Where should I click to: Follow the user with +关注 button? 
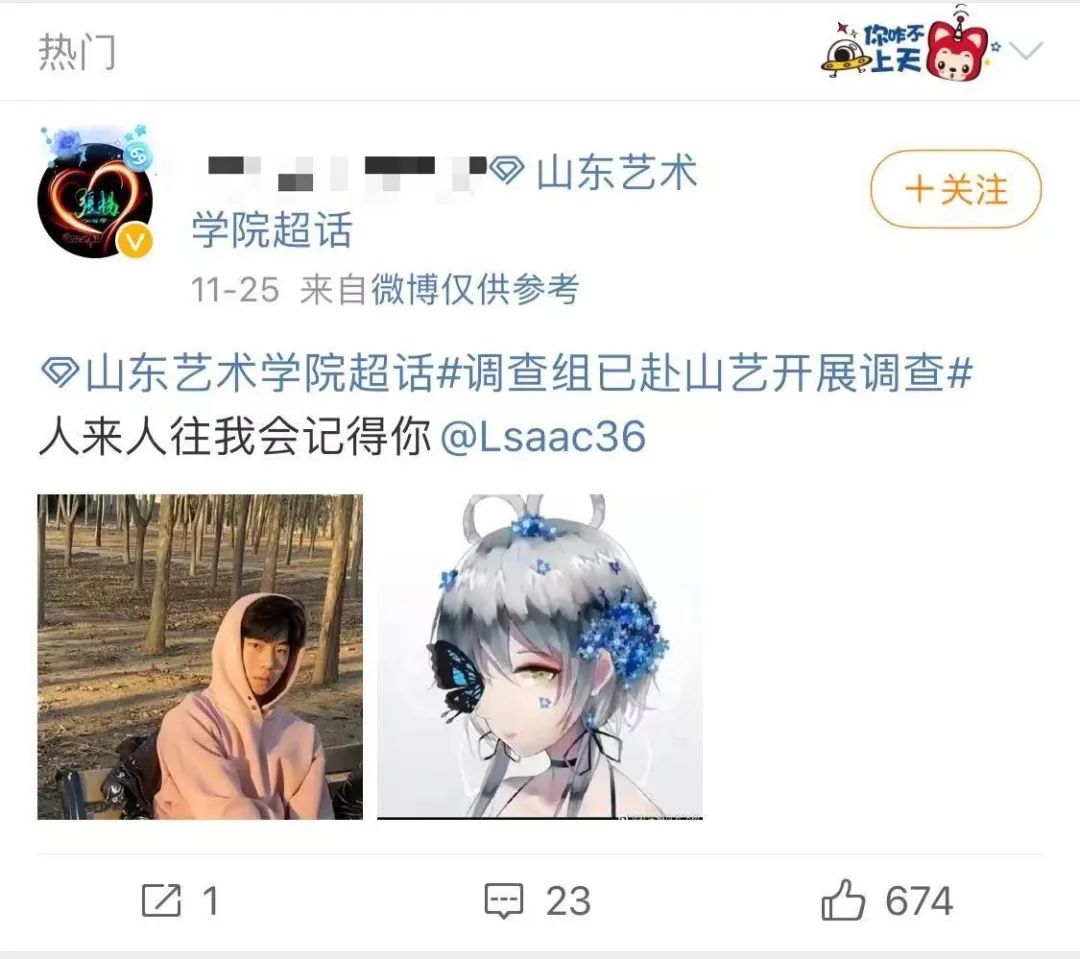956,189
